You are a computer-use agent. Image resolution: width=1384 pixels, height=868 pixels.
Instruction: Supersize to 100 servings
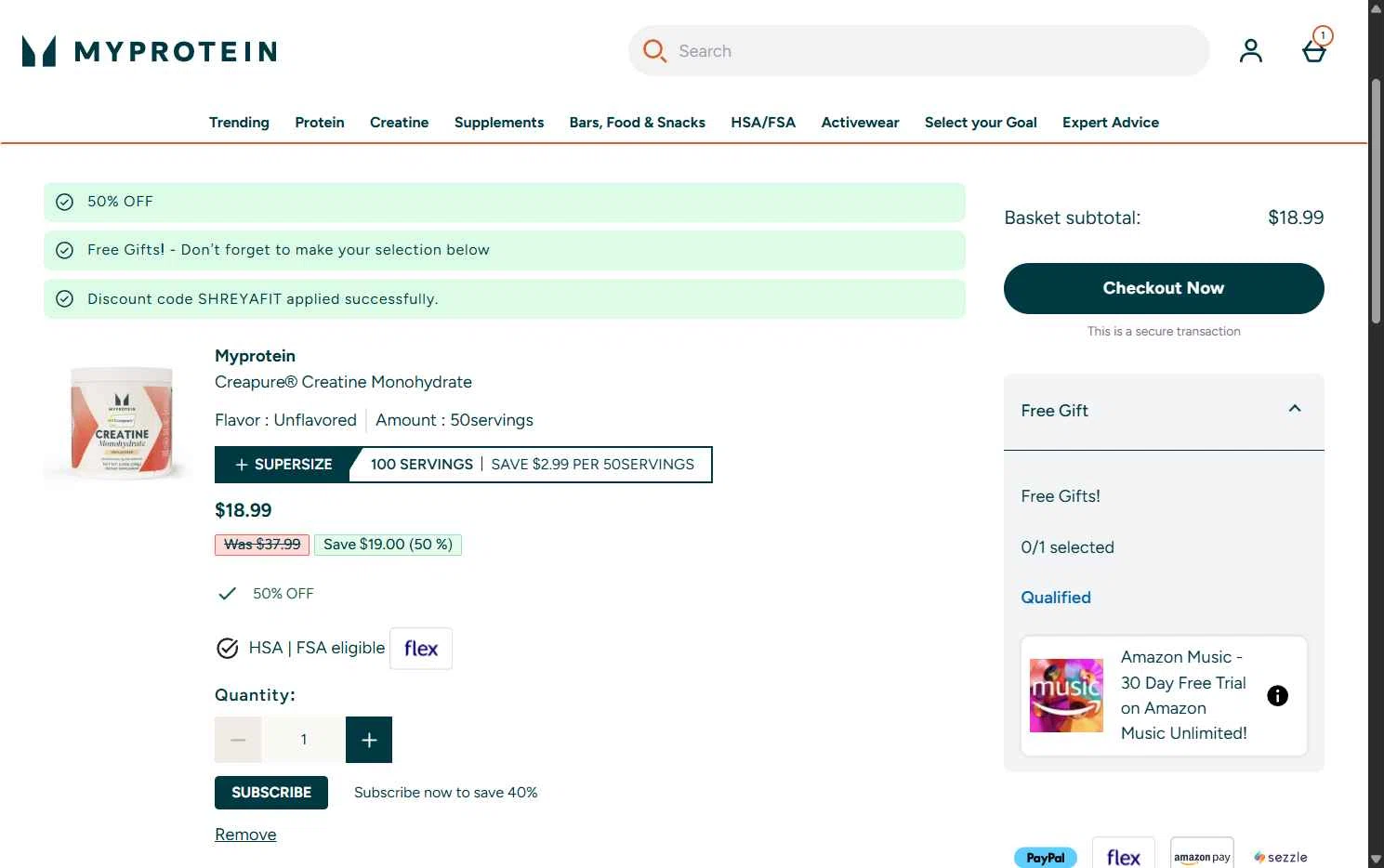click(x=283, y=465)
